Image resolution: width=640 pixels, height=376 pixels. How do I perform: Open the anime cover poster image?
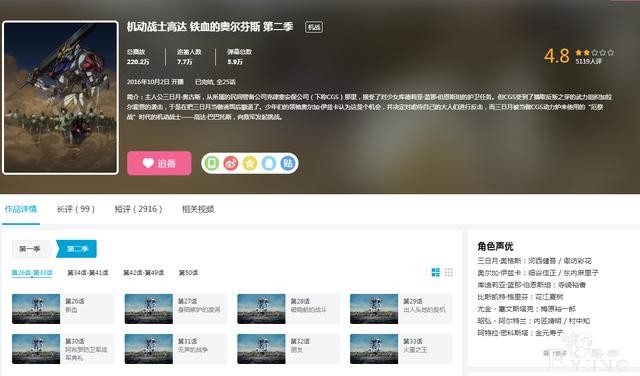60,98
